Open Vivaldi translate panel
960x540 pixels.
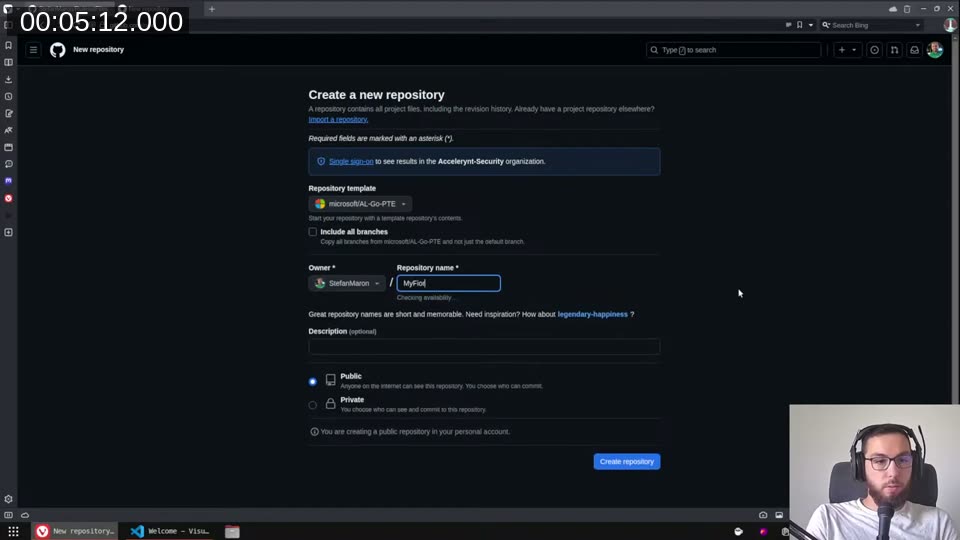pyautogui.click(x=9, y=130)
